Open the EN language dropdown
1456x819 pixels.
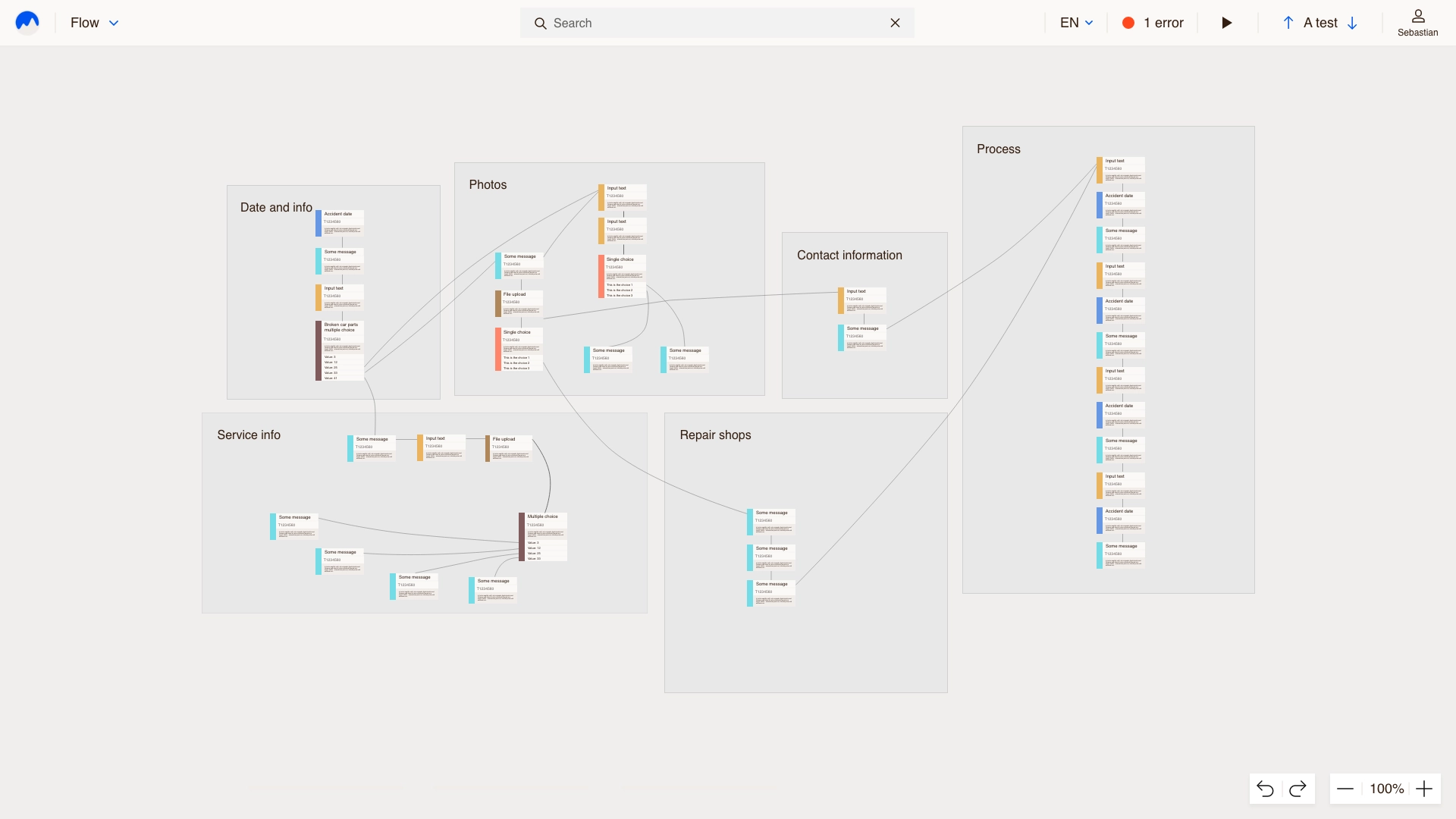[x=1076, y=23]
